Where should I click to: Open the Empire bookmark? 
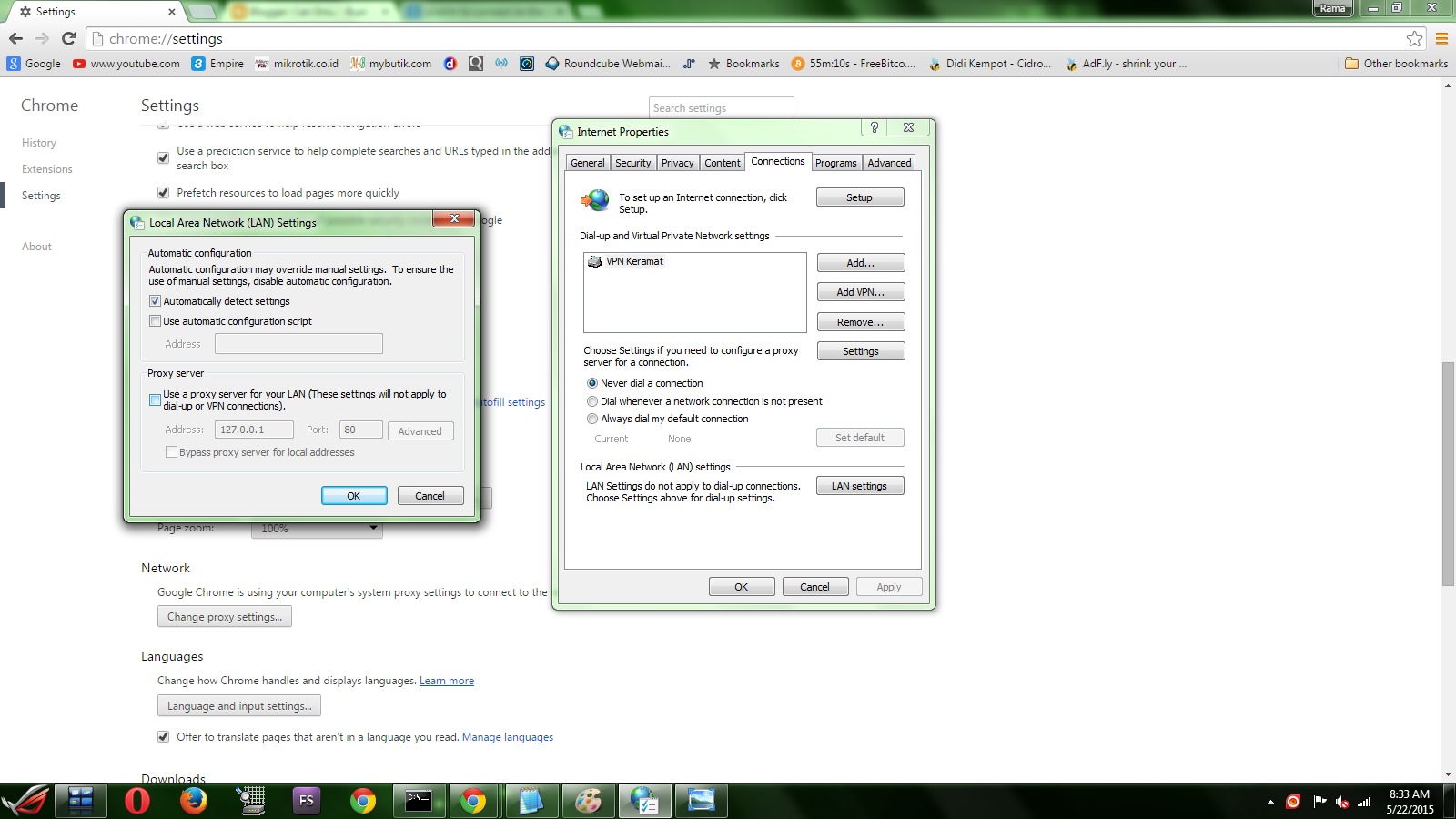217,64
